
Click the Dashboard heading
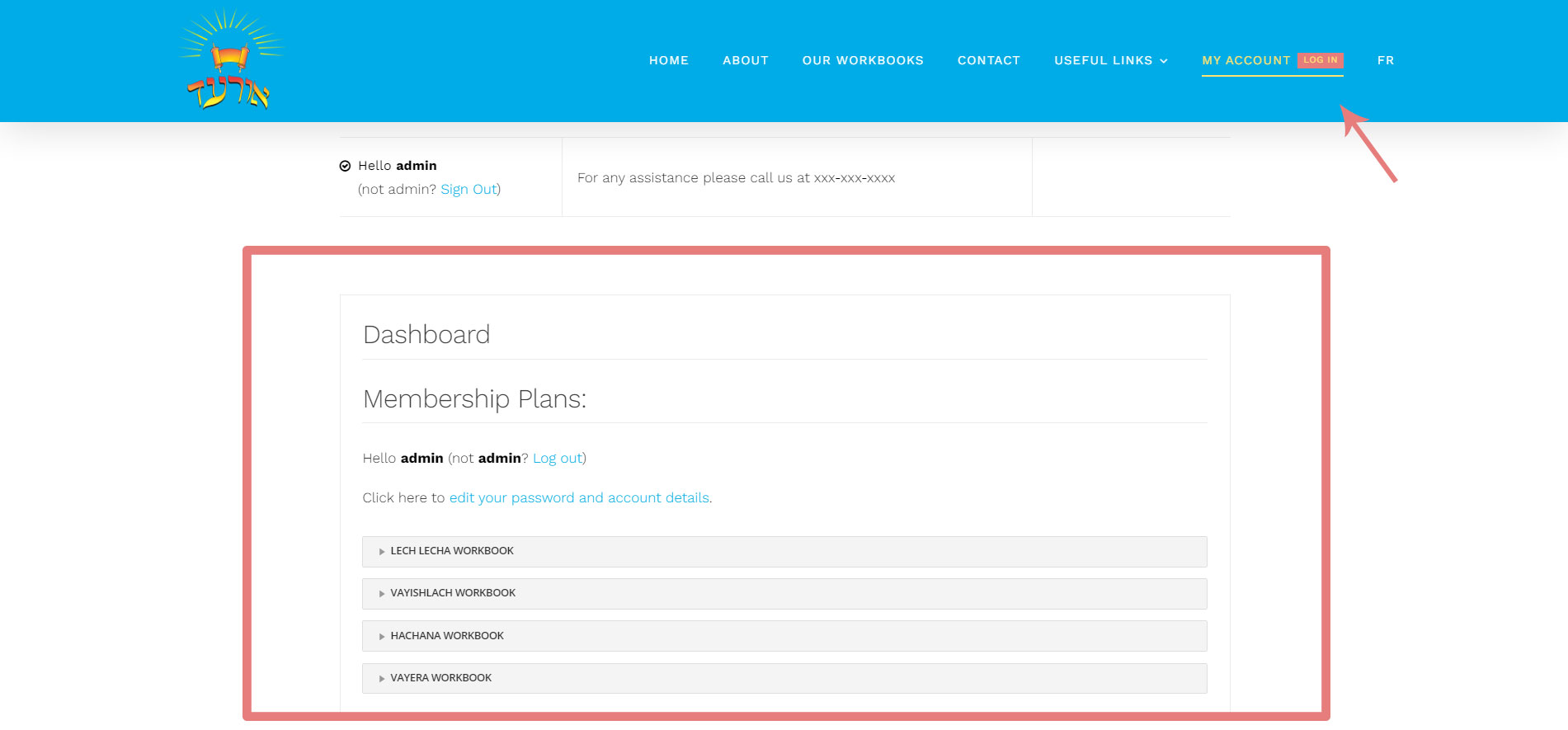(x=426, y=335)
